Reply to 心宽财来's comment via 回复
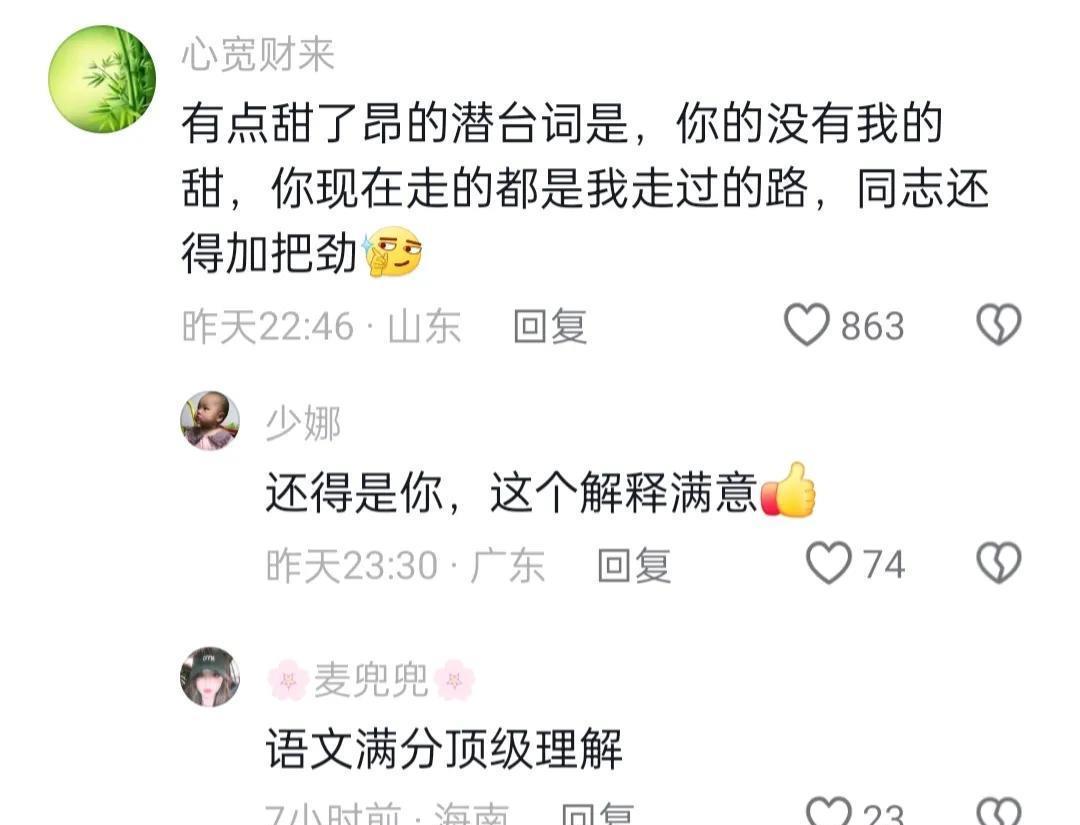 (550, 326)
